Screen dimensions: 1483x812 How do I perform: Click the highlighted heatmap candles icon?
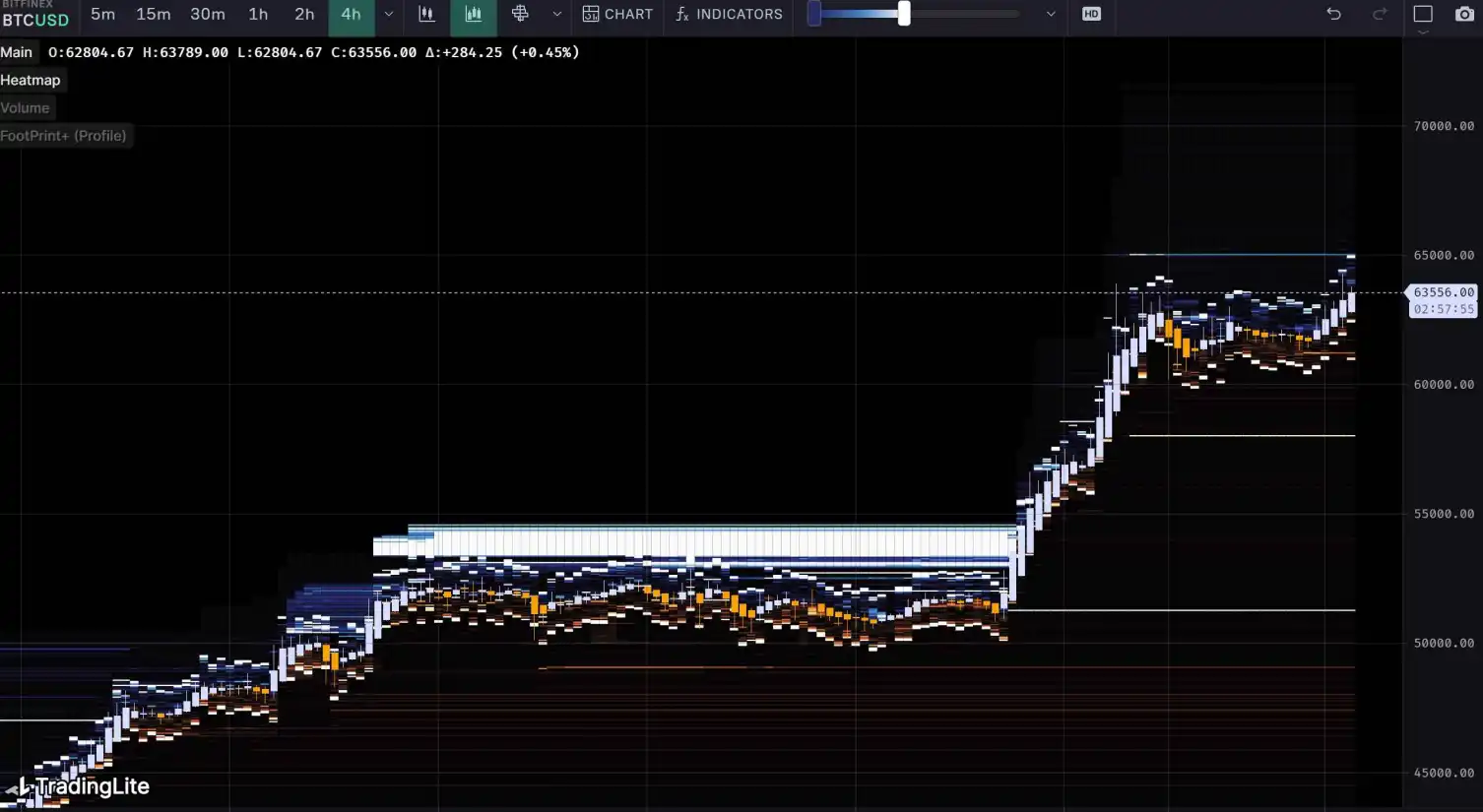click(x=474, y=14)
